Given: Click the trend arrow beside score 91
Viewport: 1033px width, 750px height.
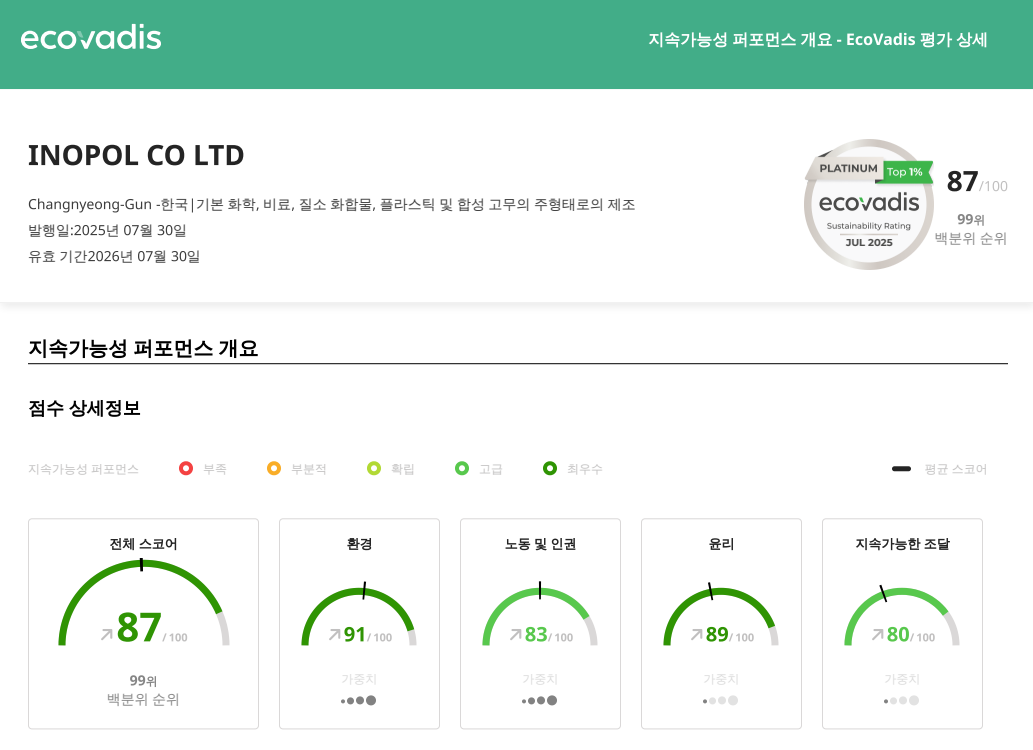Looking at the screenshot, I should [x=335, y=635].
